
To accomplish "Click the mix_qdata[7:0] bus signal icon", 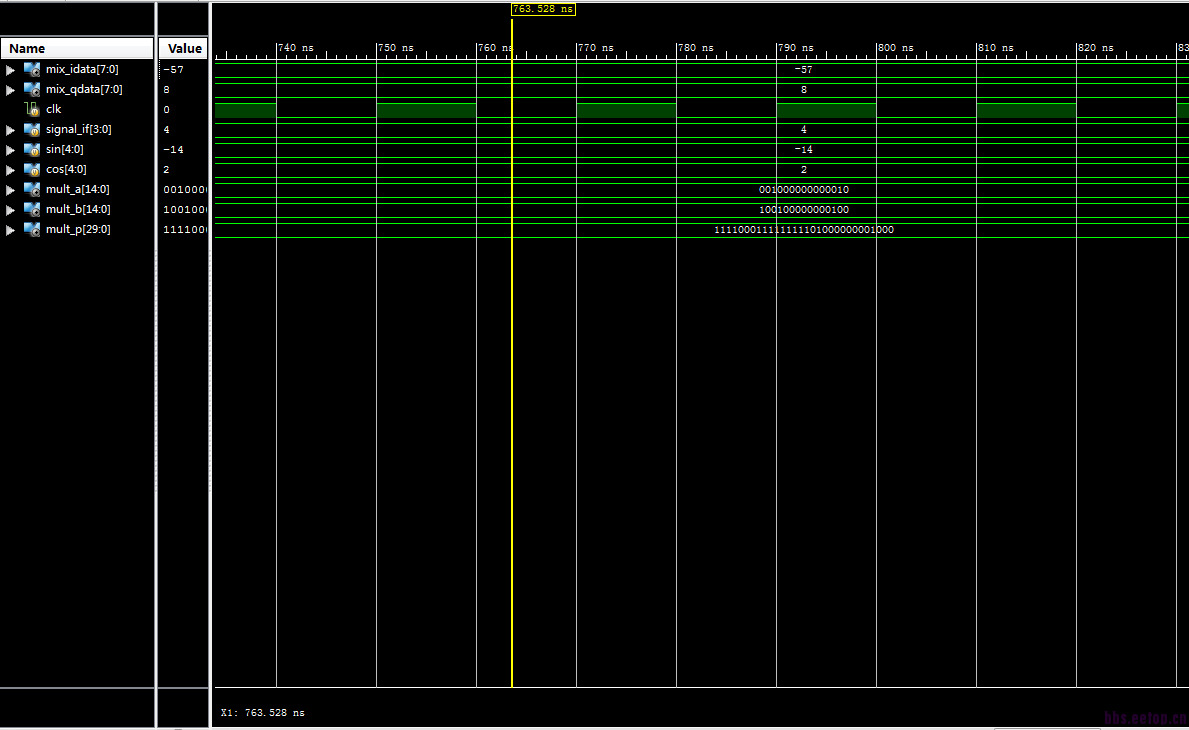I will click(32, 89).
